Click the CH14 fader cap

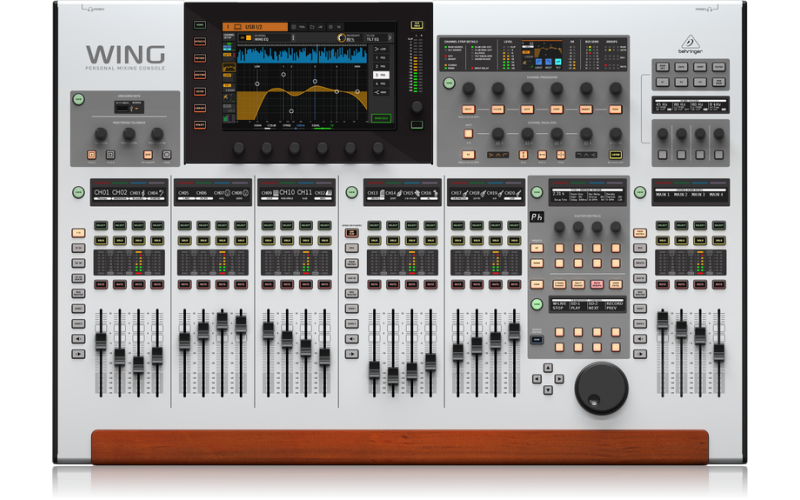[393, 376]
